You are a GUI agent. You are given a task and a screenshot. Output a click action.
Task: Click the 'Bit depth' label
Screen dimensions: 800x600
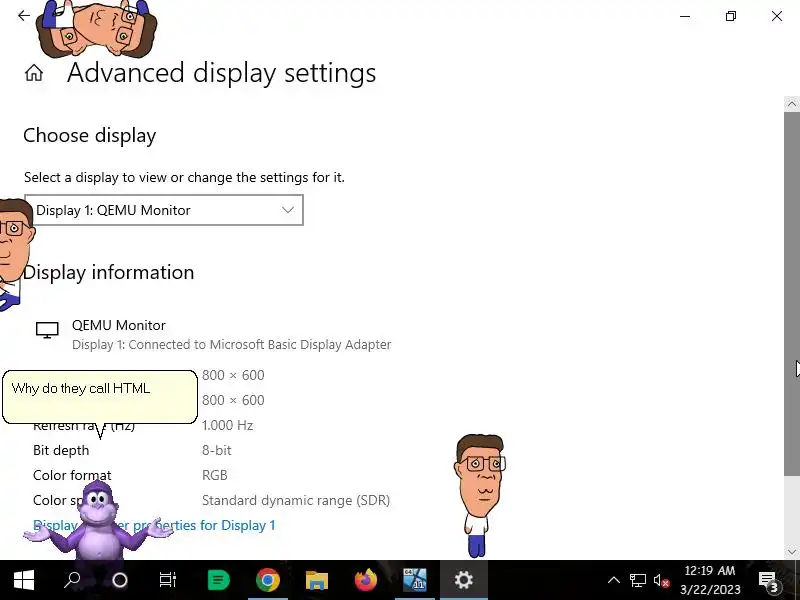click(61, 450)
